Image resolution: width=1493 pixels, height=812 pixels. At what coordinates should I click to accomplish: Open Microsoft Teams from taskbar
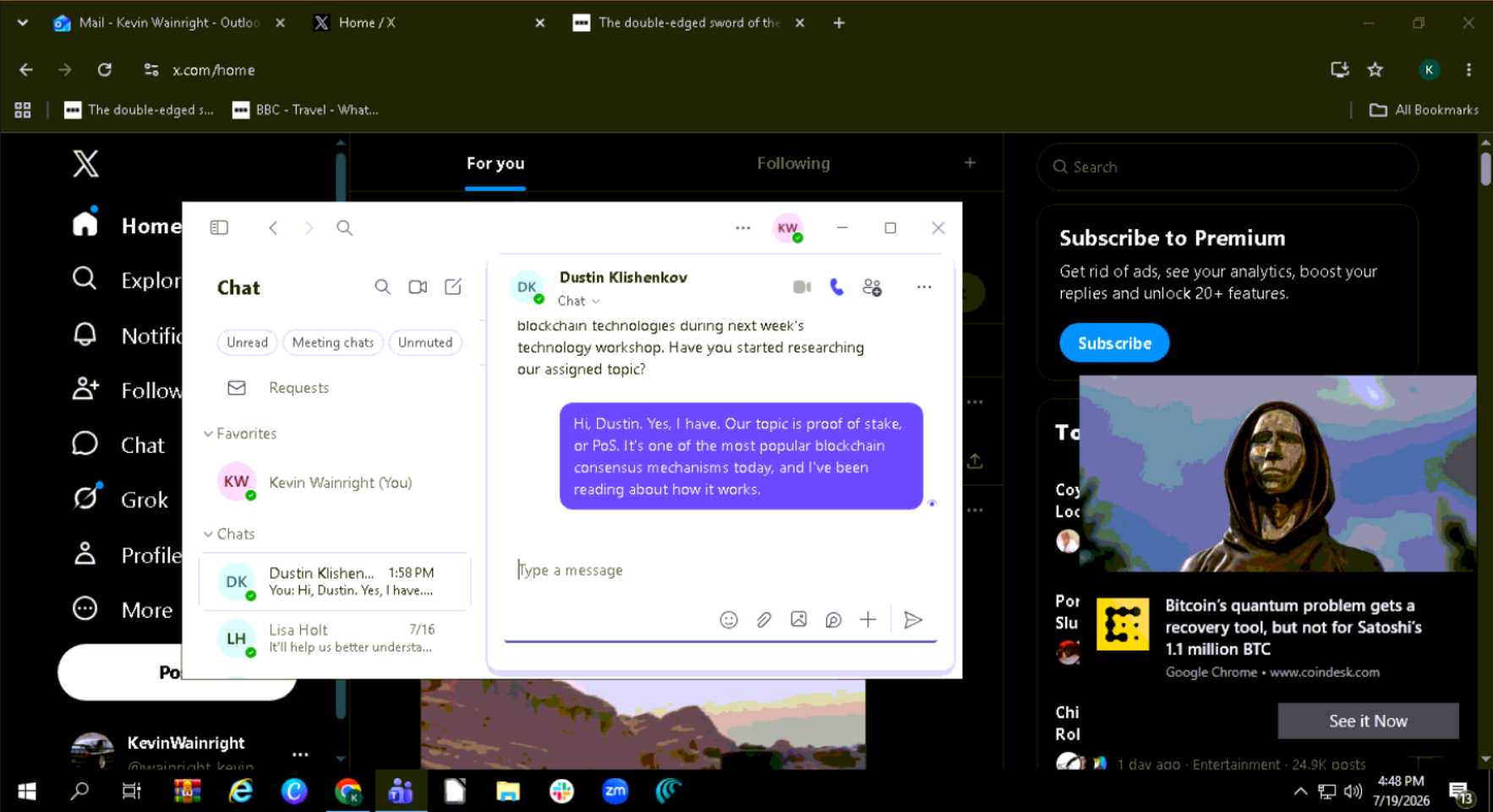click(401, 791)
